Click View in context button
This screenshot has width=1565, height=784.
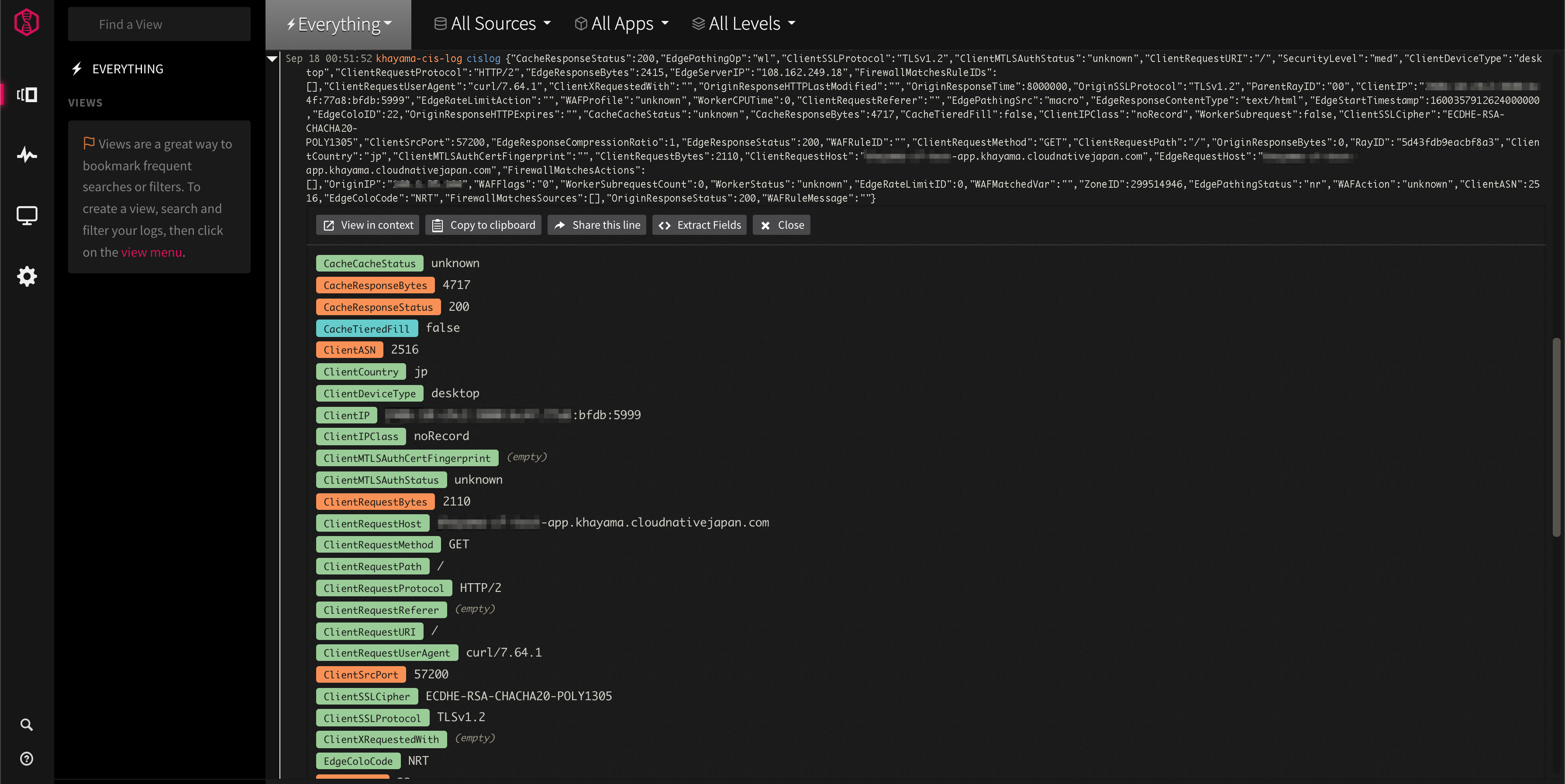click(x=368, y=225)
